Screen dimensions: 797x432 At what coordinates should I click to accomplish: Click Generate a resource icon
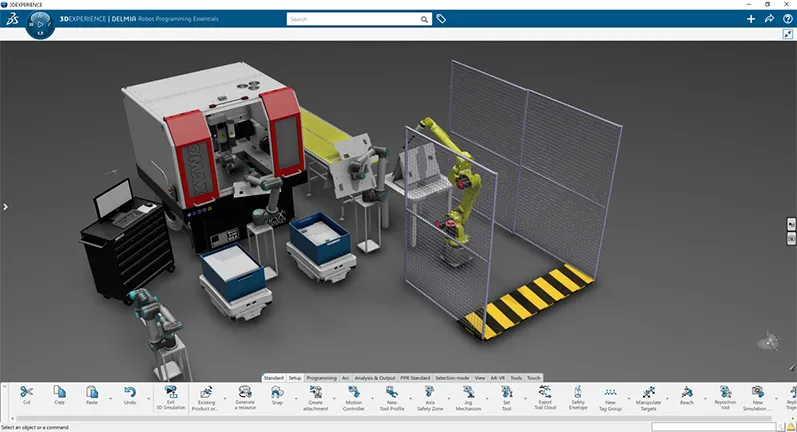point(245,392)
